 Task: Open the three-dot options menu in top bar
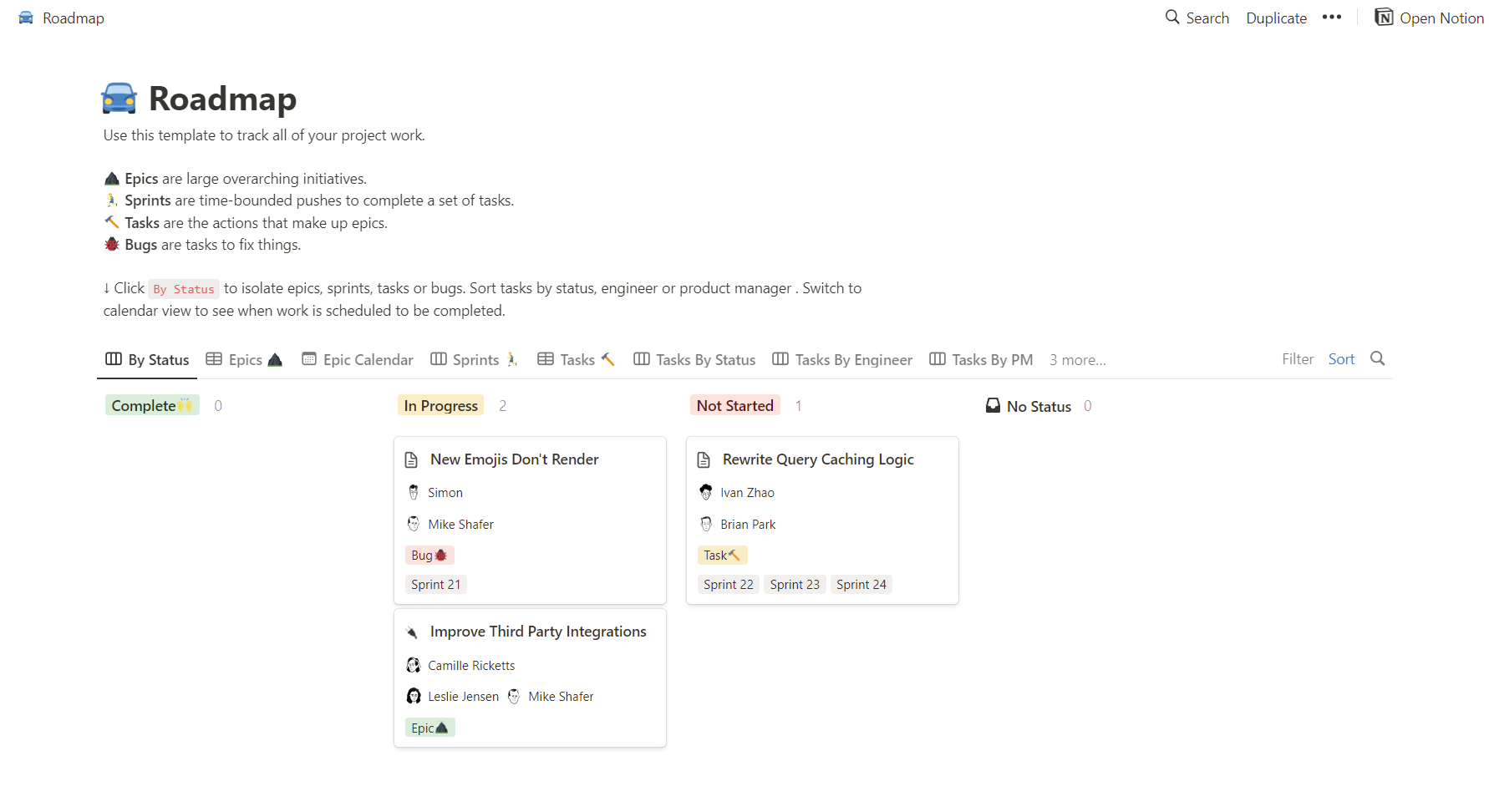pos(1332,17)
